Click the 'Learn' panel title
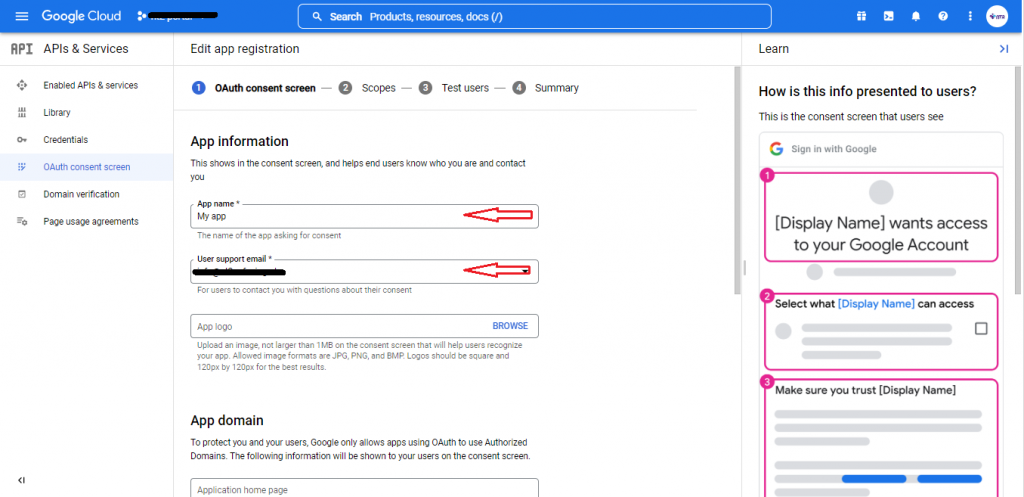 (x=773, y=49)
